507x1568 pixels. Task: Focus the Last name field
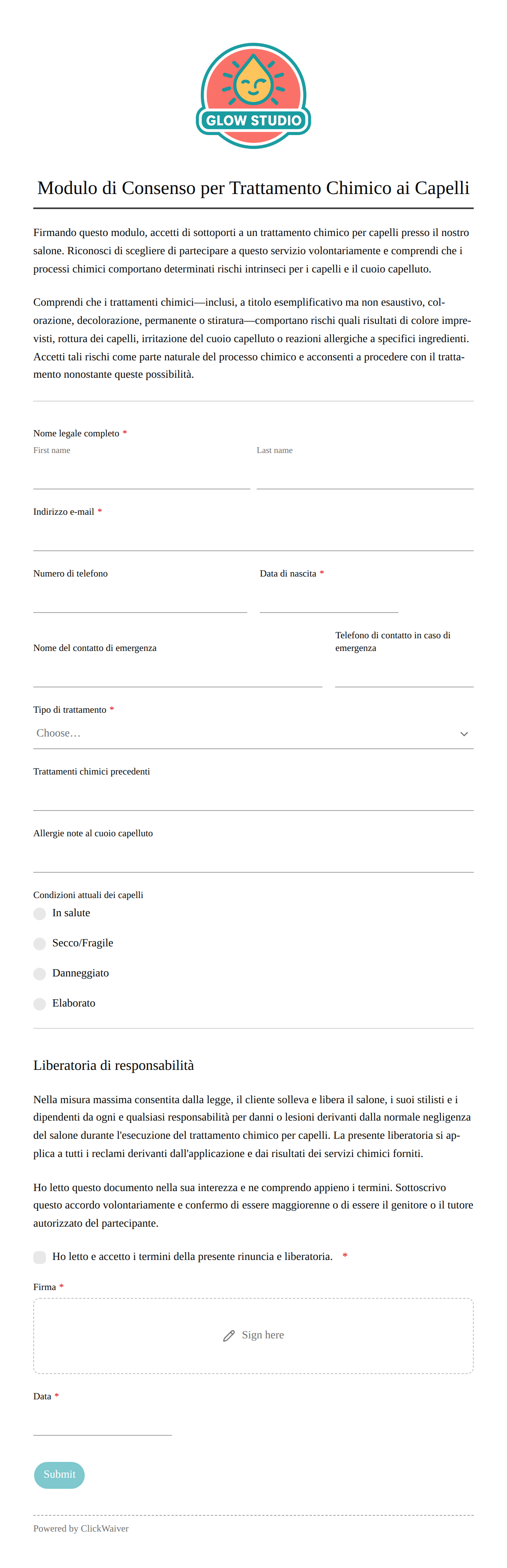[364, 474]
